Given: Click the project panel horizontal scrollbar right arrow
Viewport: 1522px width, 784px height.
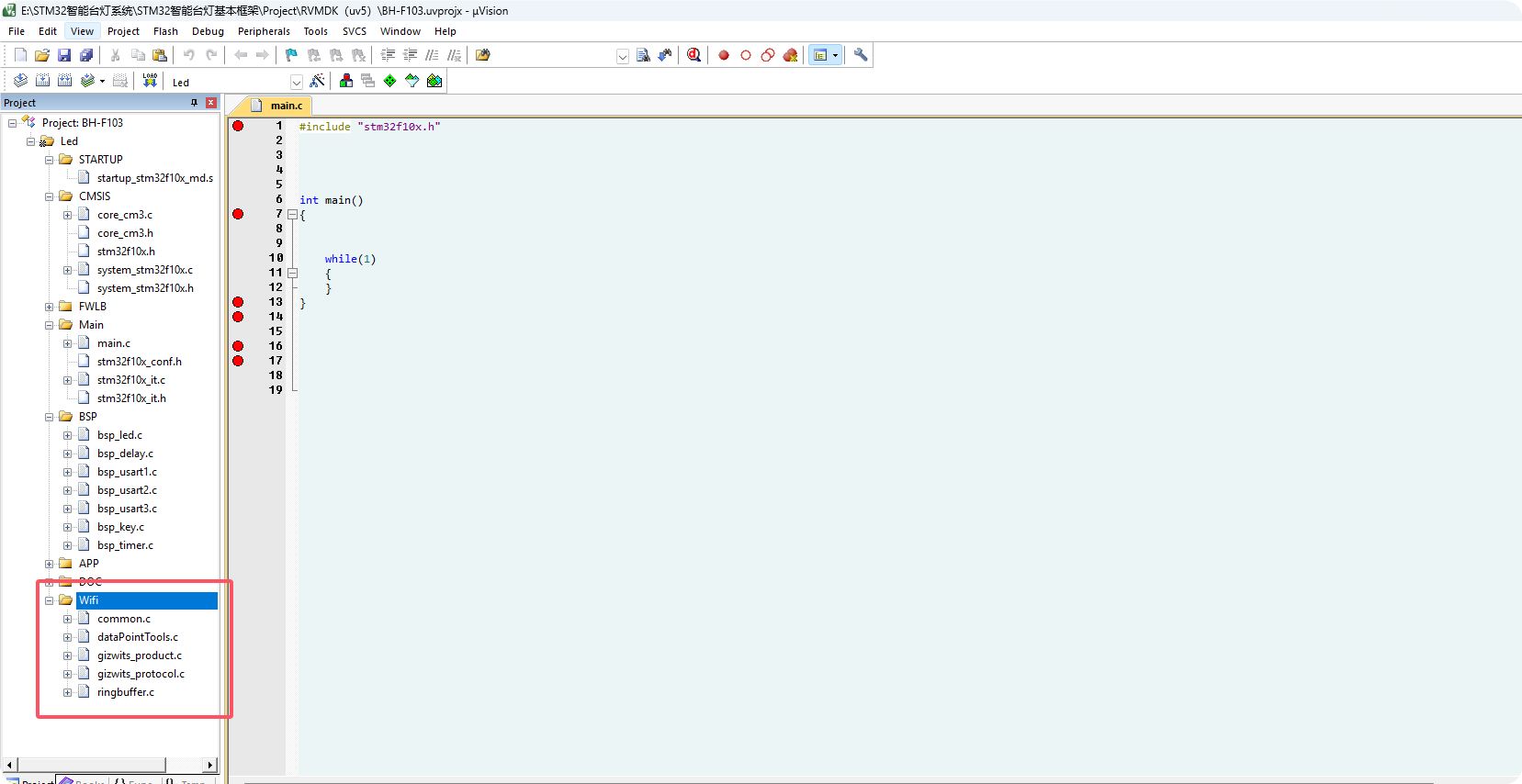Looking at the screenshot, I should click(x=210, y=765).
